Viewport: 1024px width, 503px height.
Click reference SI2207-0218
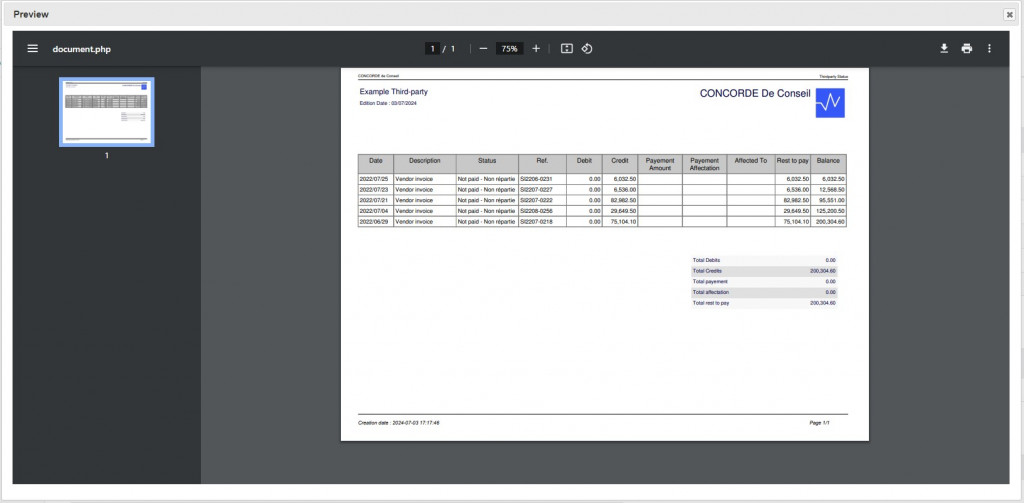536,221
